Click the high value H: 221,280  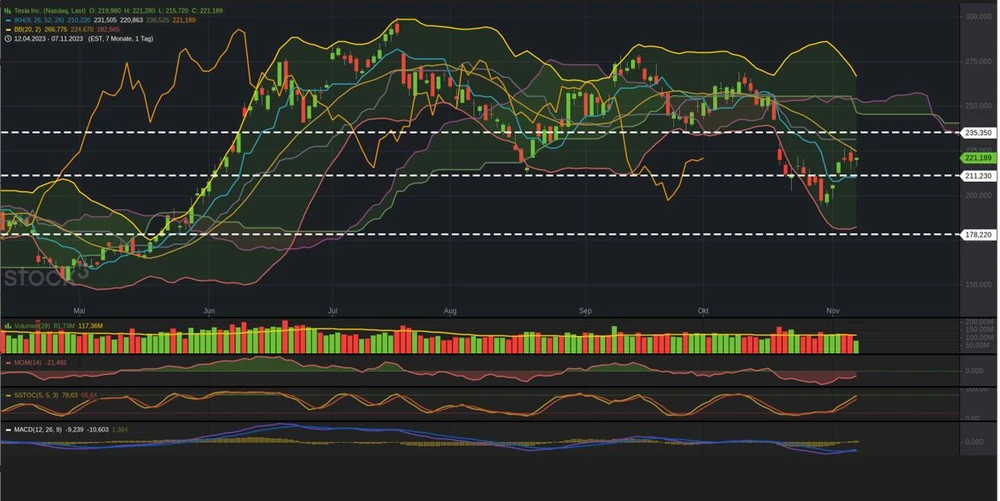click(139, 11)
